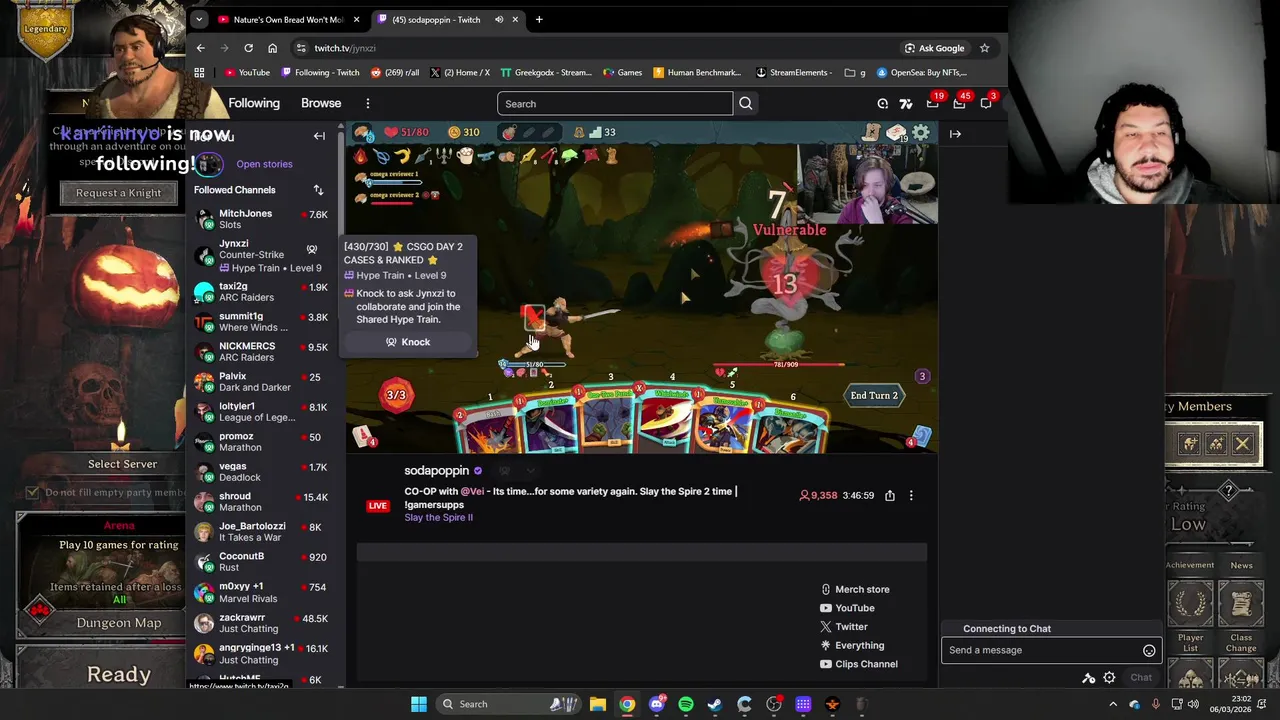
Task: Open NICKMERCS channel in sidebar
Action: coord(262,352)
